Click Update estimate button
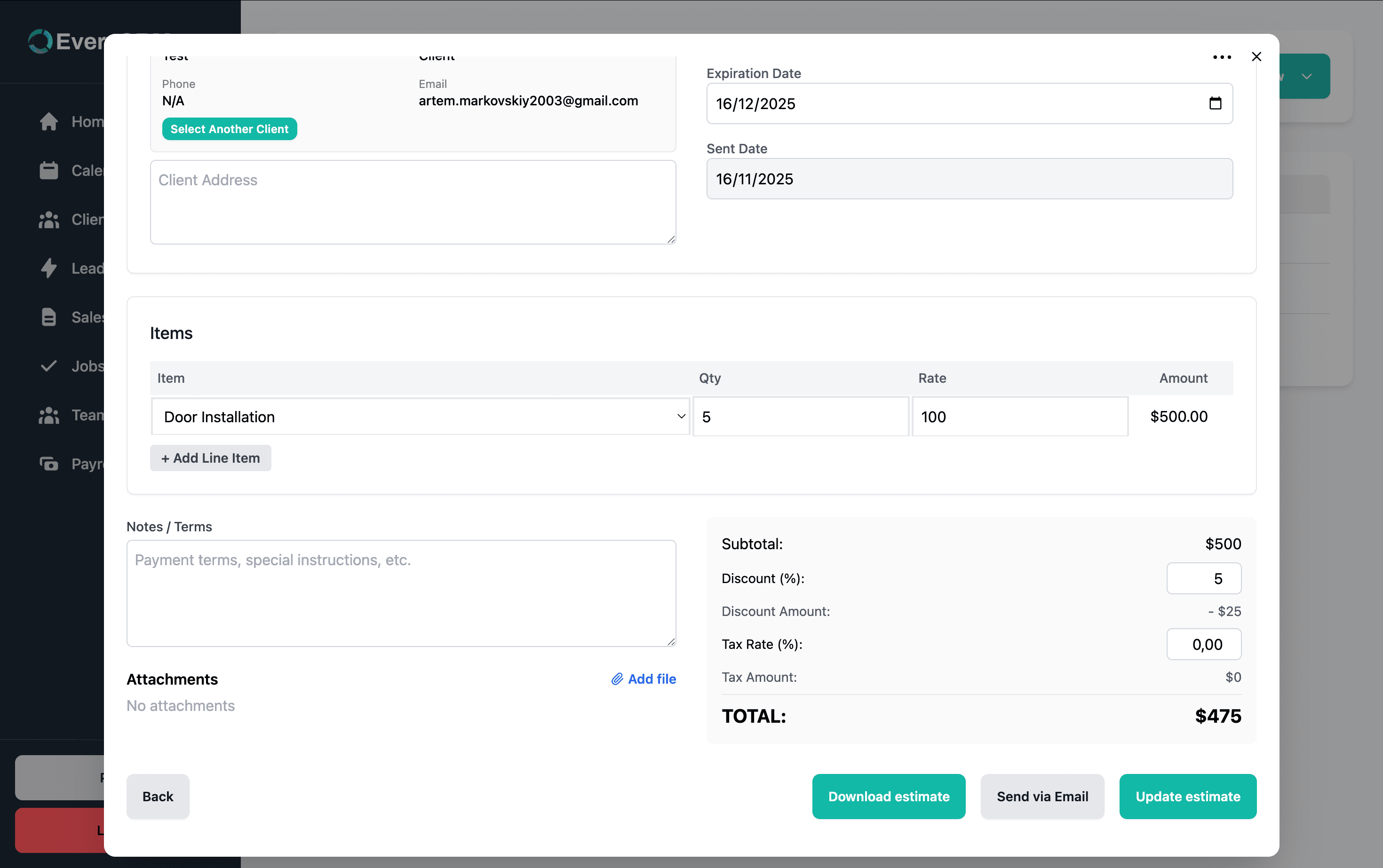The image size is (1383, 868). pyautogui.click(x=1188, y=796)
